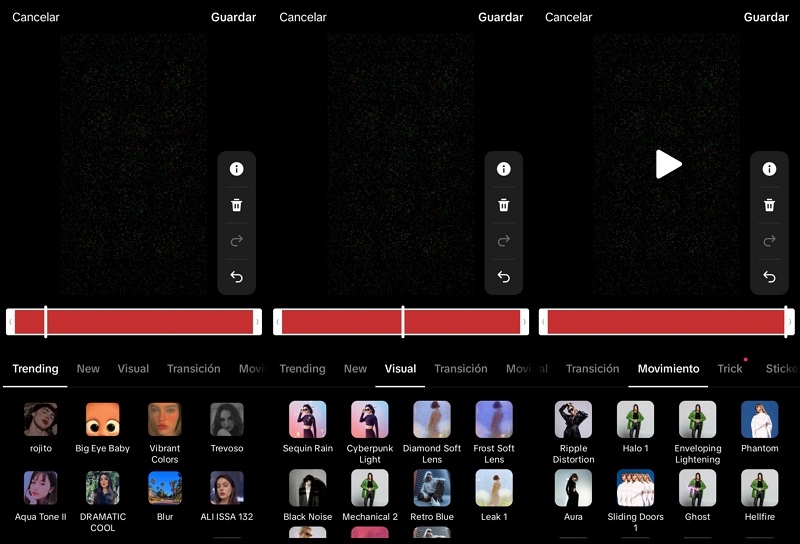Apply the Cyberpunk Light effect
Screen dimensions: 800x544
[x=370, y=420]
